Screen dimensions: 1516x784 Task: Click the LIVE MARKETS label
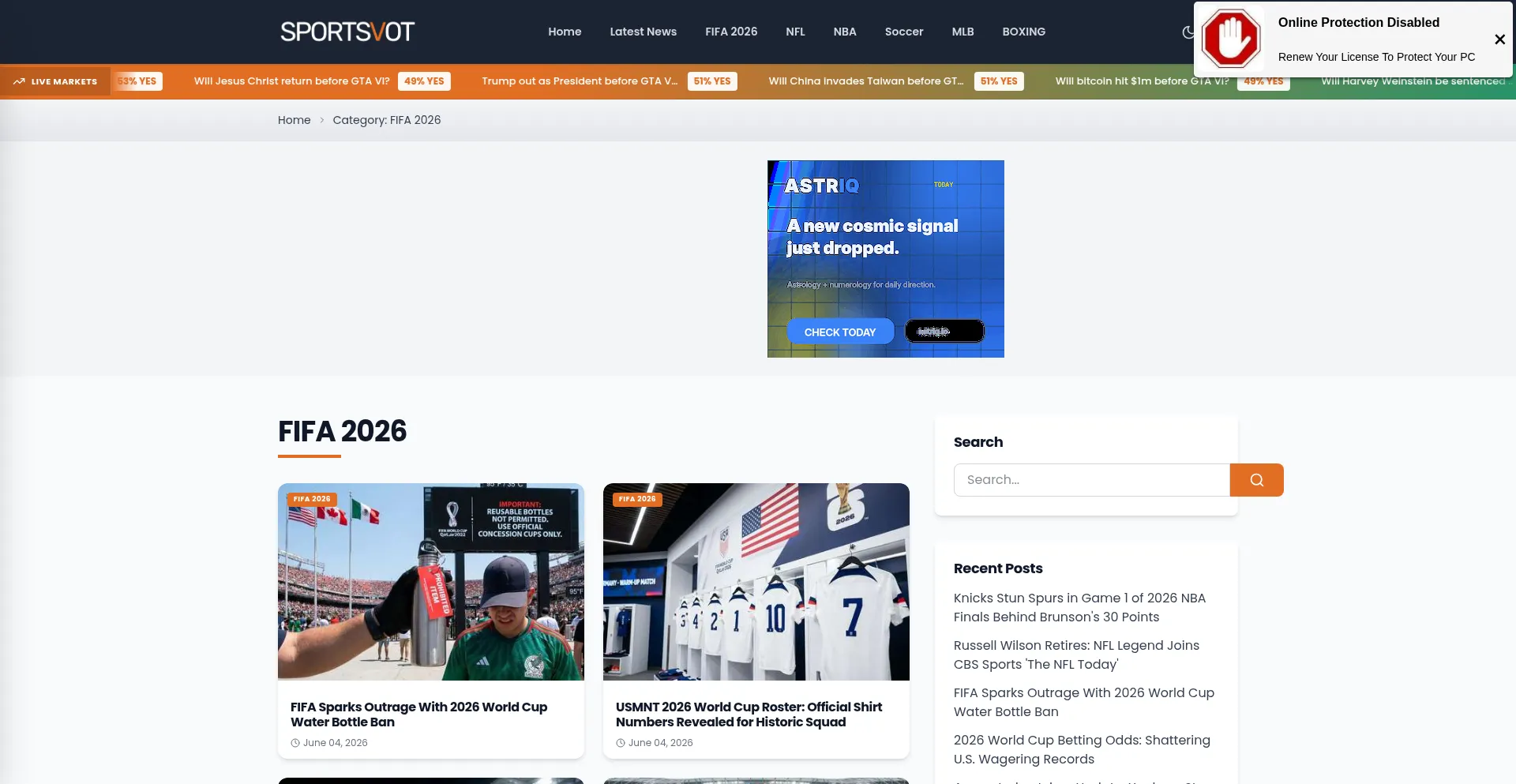64,82
